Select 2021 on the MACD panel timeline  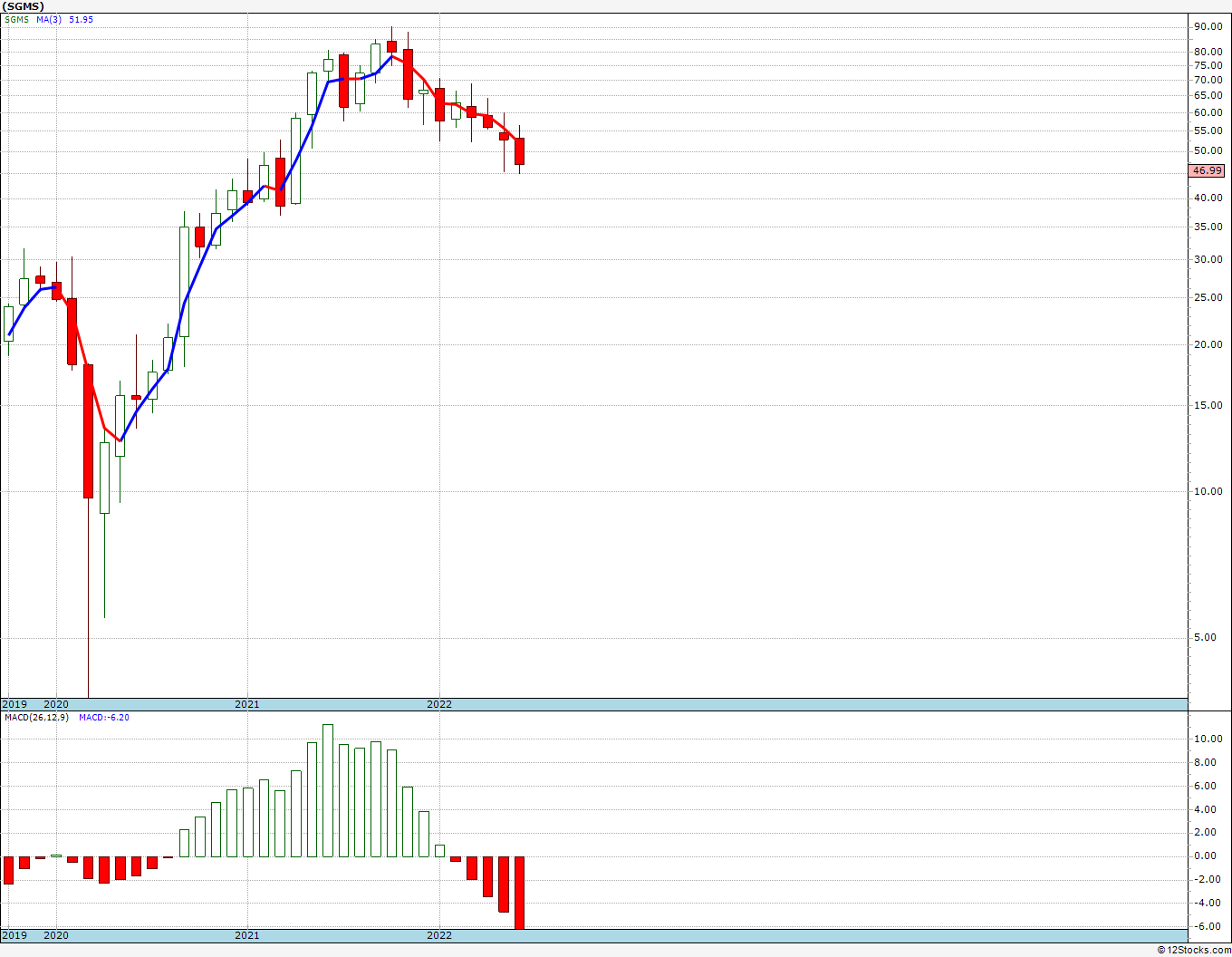coord(247,935)
